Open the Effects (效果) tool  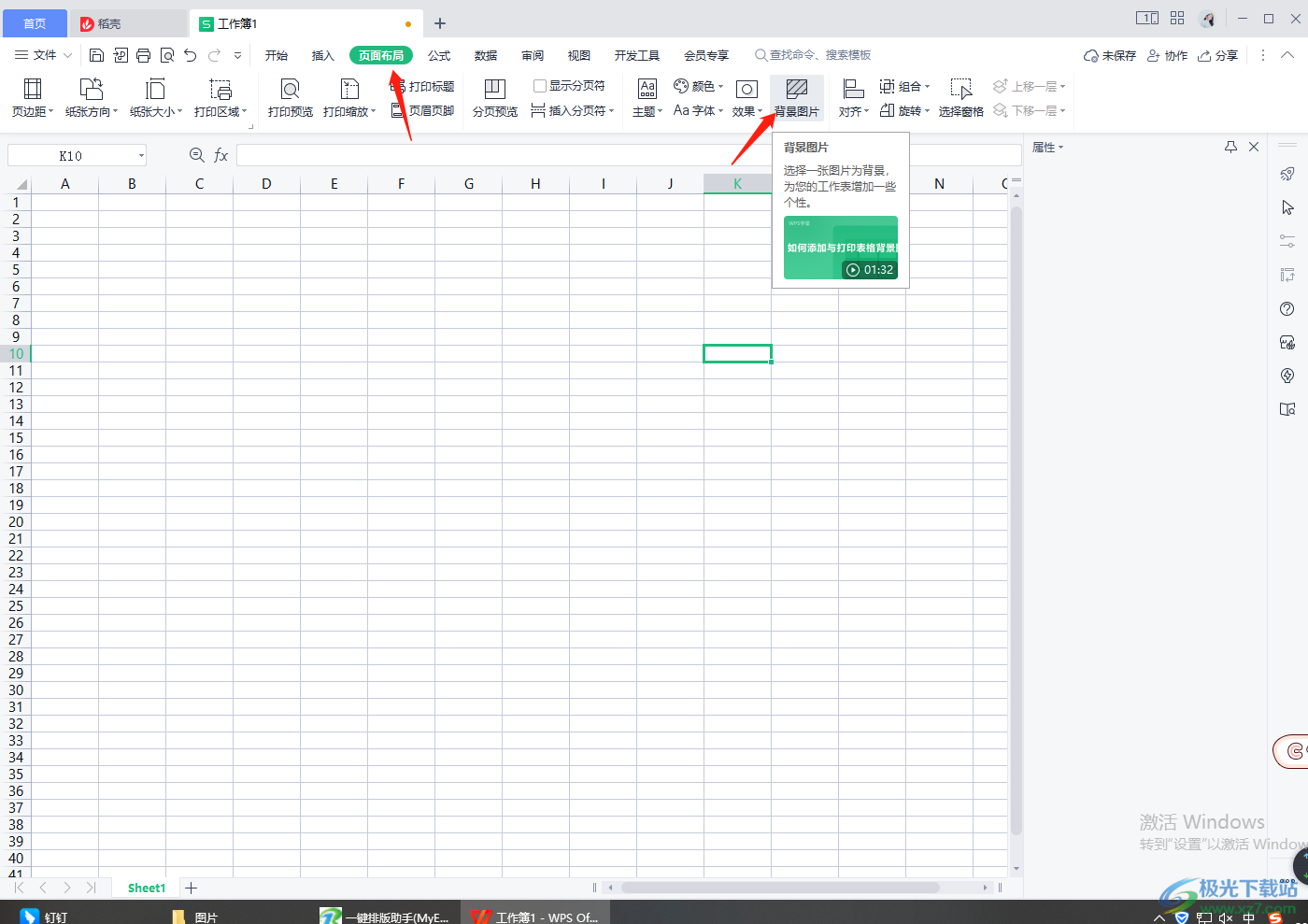[x=746, y=97]
